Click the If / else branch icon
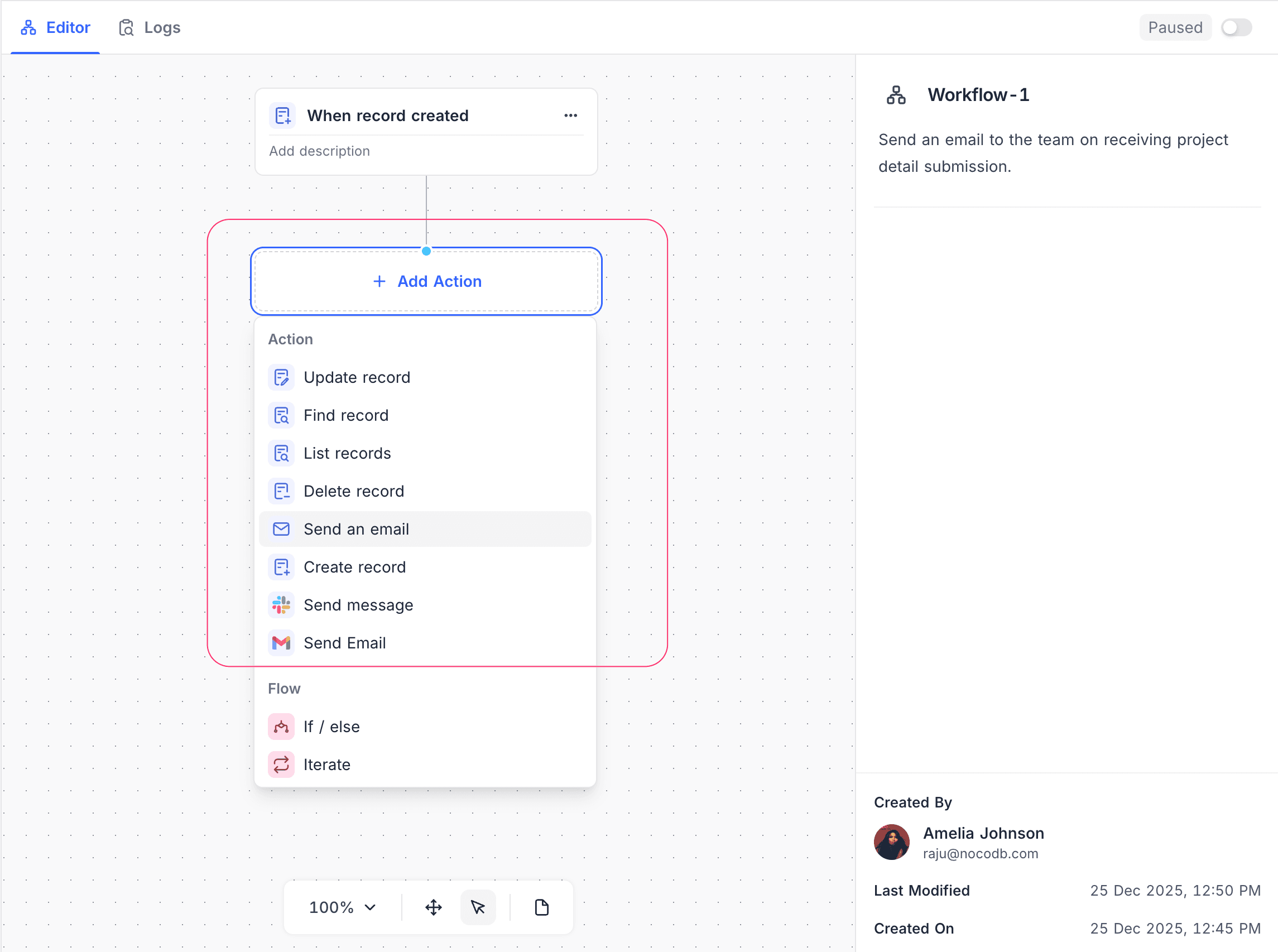 pyautogui.click(x=281, y=727)
